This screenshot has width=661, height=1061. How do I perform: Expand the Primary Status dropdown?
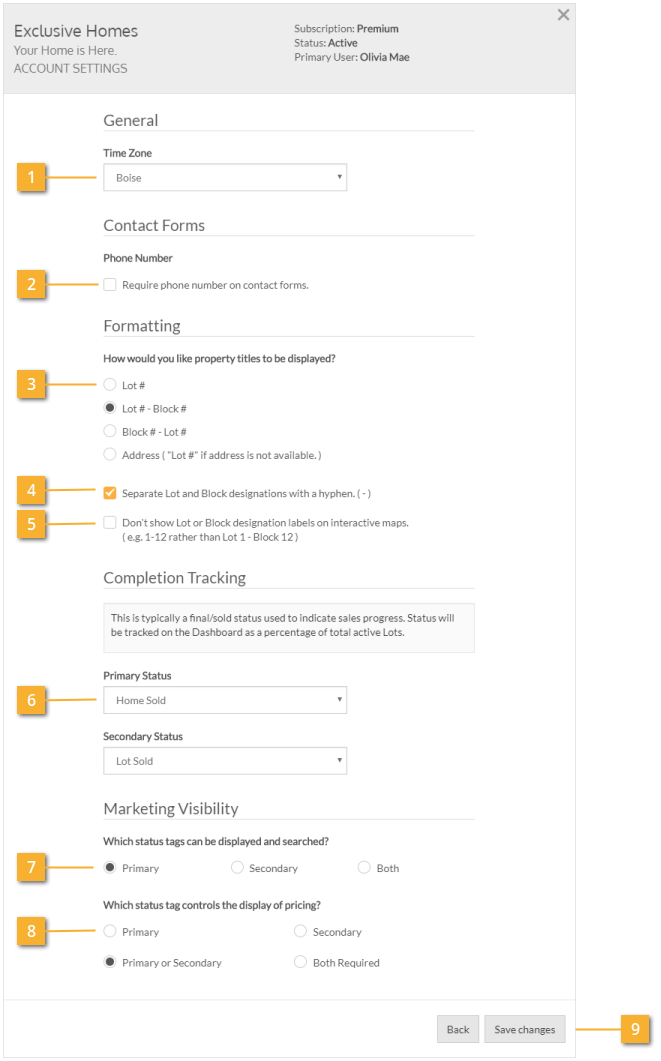(x=225, y=700)
